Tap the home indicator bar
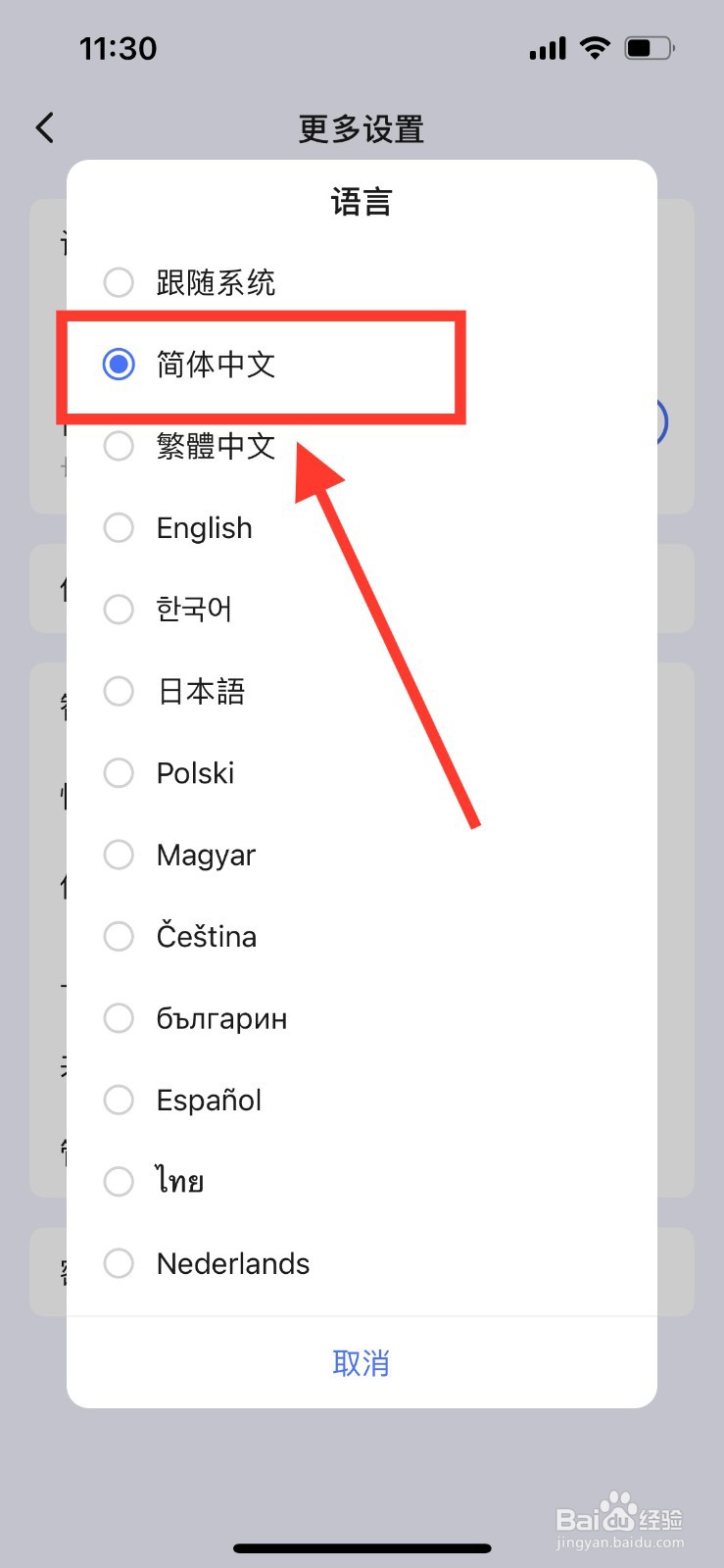Screen dimensions: 724x1568 tap(362, 1548)
